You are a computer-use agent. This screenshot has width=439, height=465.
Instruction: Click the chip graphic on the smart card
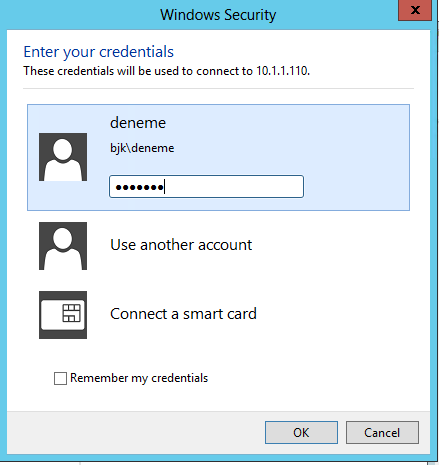point(71,313)
